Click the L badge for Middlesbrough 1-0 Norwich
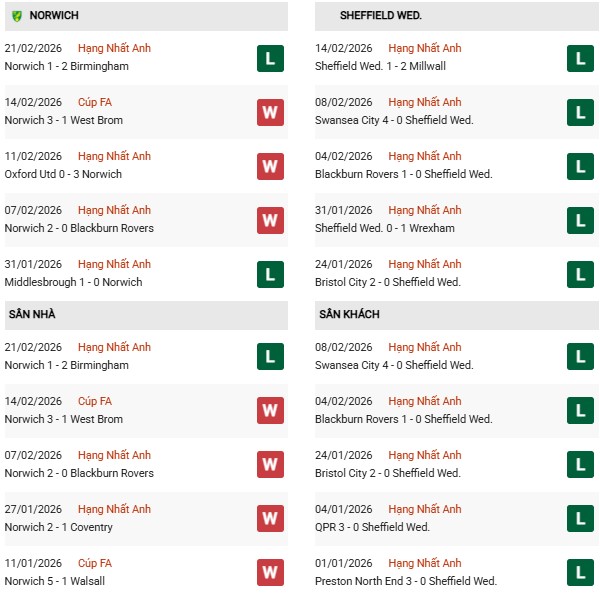 tap(270, 274)
